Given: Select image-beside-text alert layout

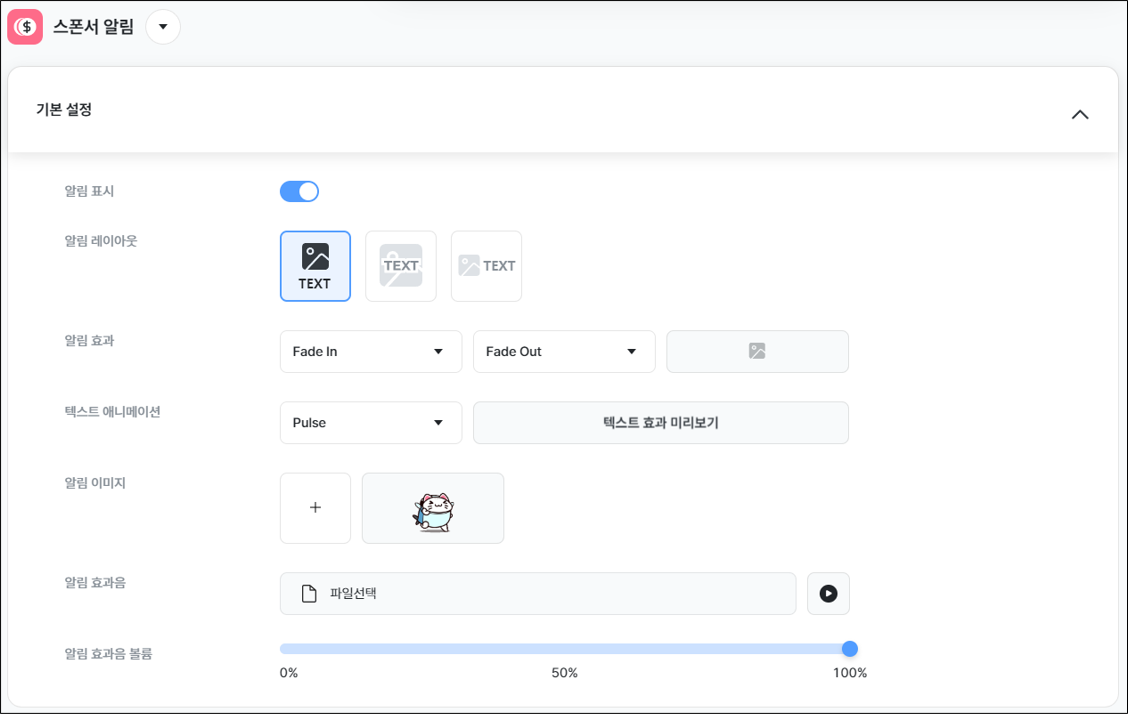Looking at the screenshot, I should (x=486, y=266).
